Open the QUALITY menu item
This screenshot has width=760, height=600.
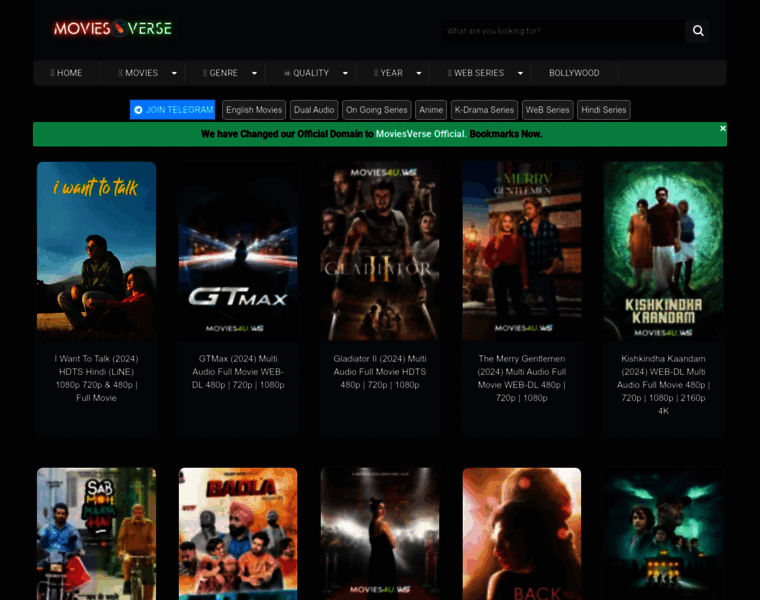coord(306,73)
